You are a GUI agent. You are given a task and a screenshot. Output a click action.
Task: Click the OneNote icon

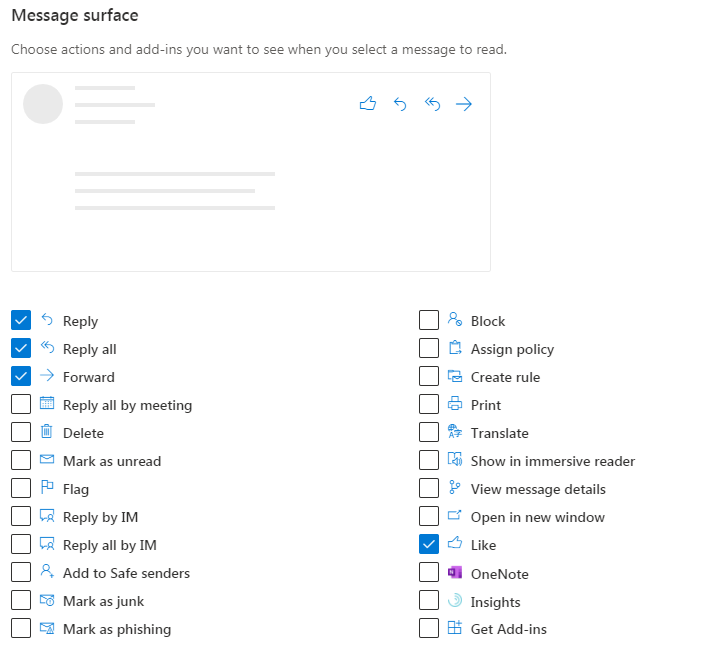pos(455,573)
